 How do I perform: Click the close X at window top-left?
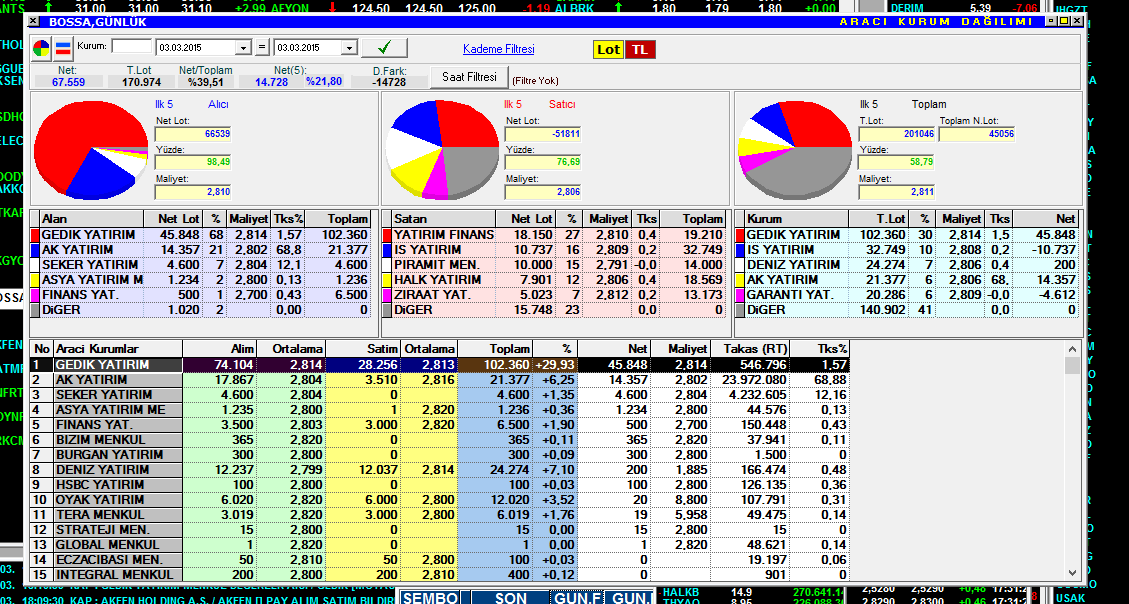coord(33,21)
